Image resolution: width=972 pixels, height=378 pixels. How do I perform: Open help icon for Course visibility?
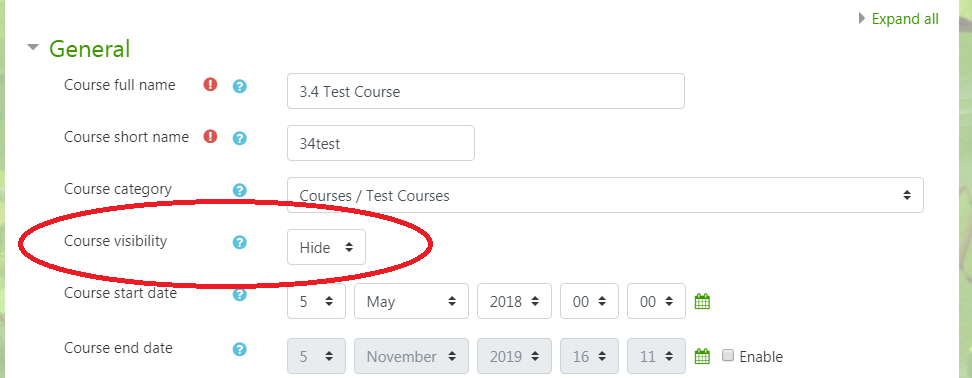(x=240, y=242)
